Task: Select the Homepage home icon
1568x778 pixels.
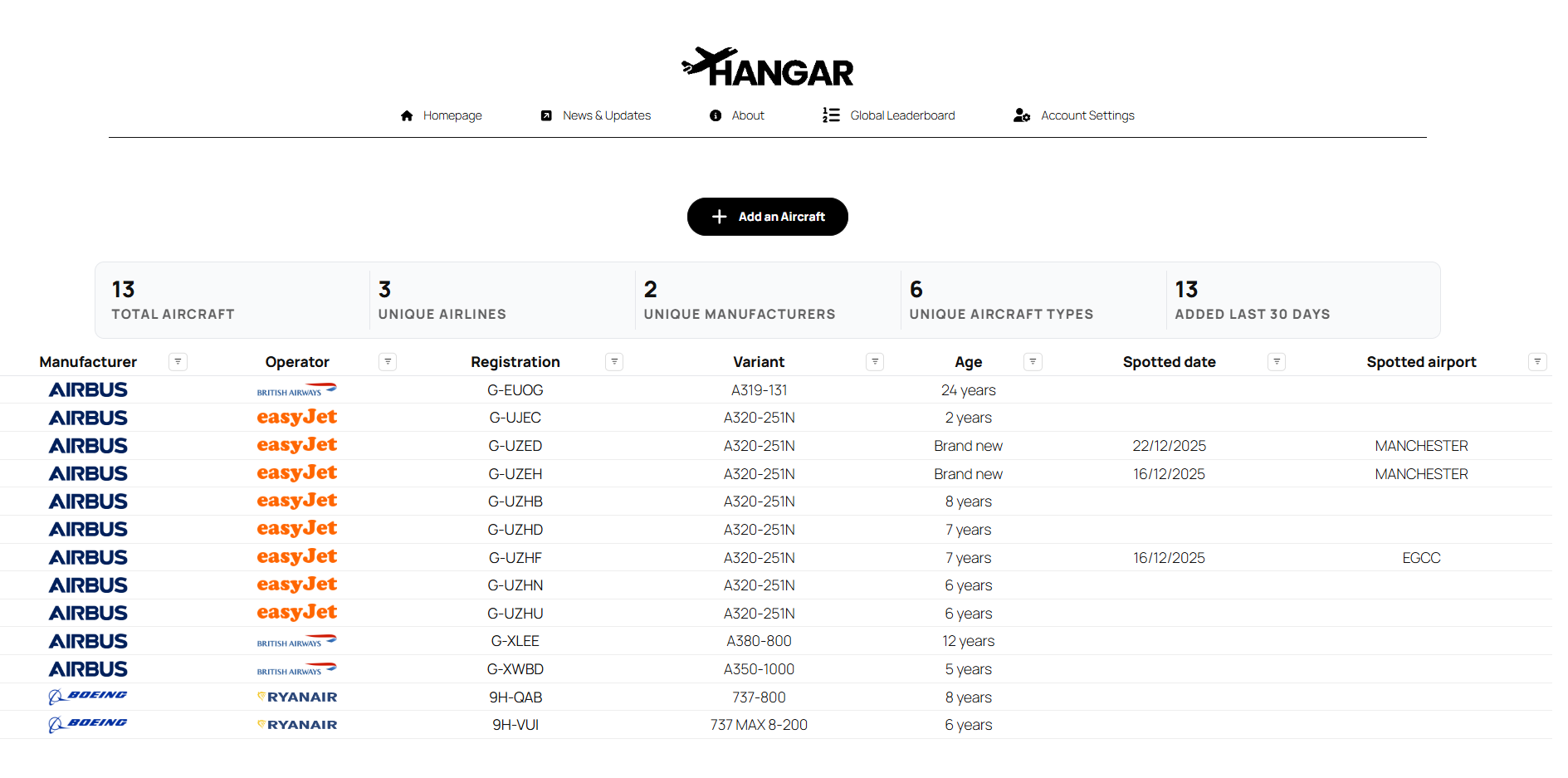Action: (407, 115)
